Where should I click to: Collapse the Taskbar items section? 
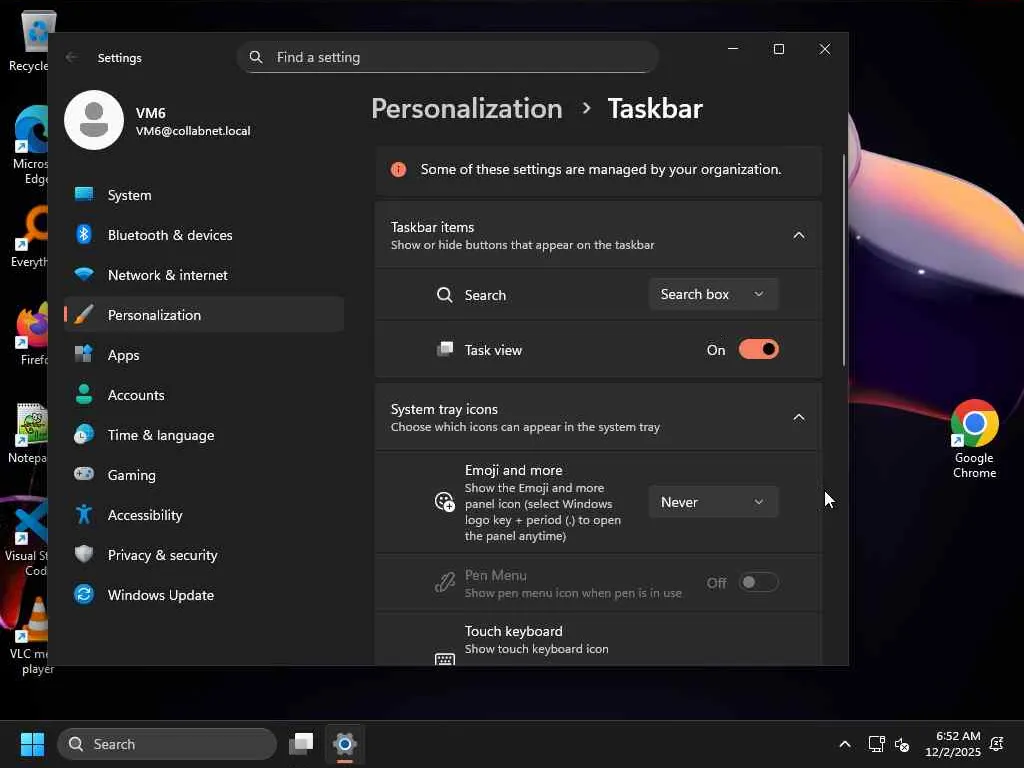(799, 235)
